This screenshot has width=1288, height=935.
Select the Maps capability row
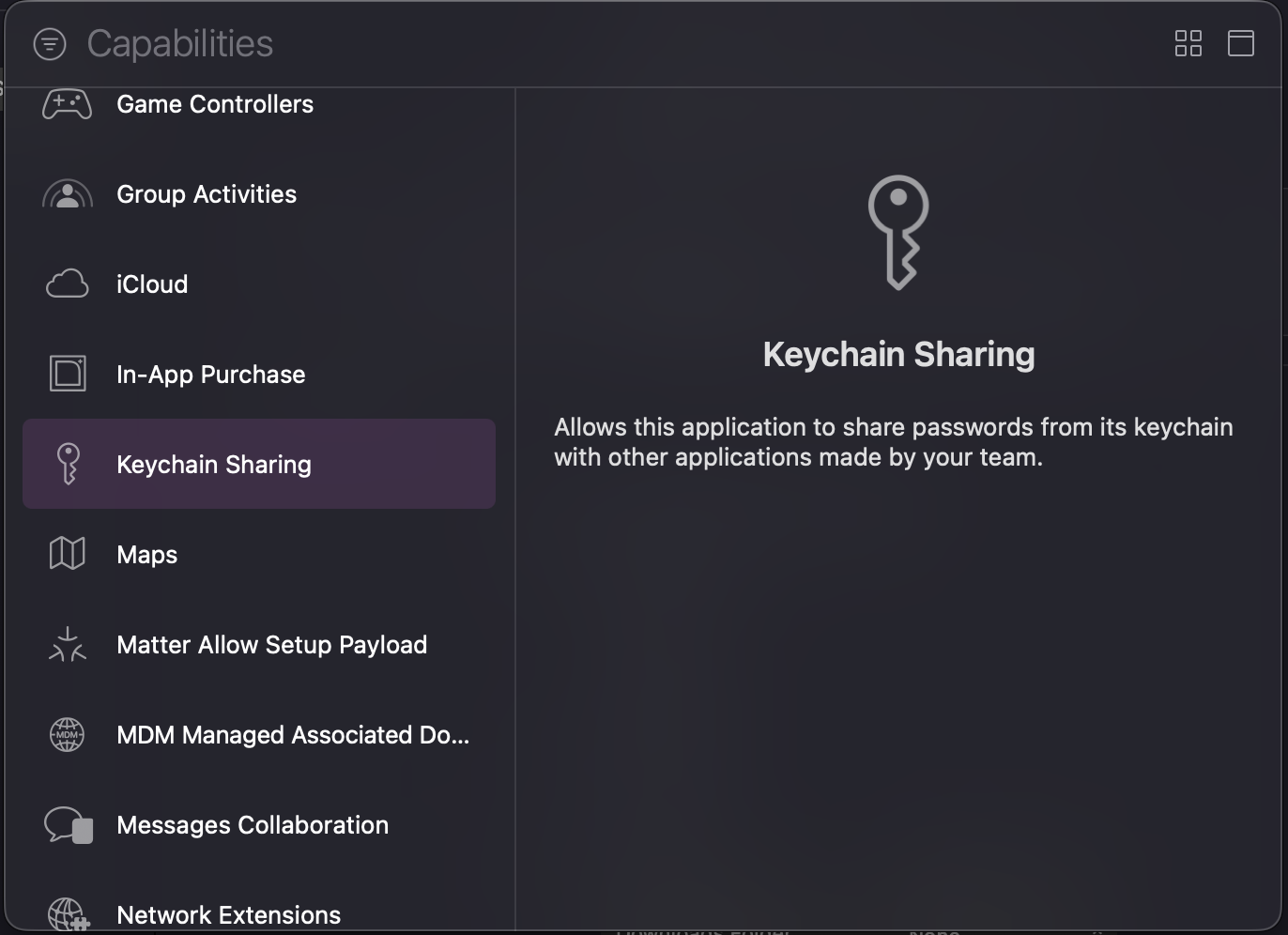[147, 555]
